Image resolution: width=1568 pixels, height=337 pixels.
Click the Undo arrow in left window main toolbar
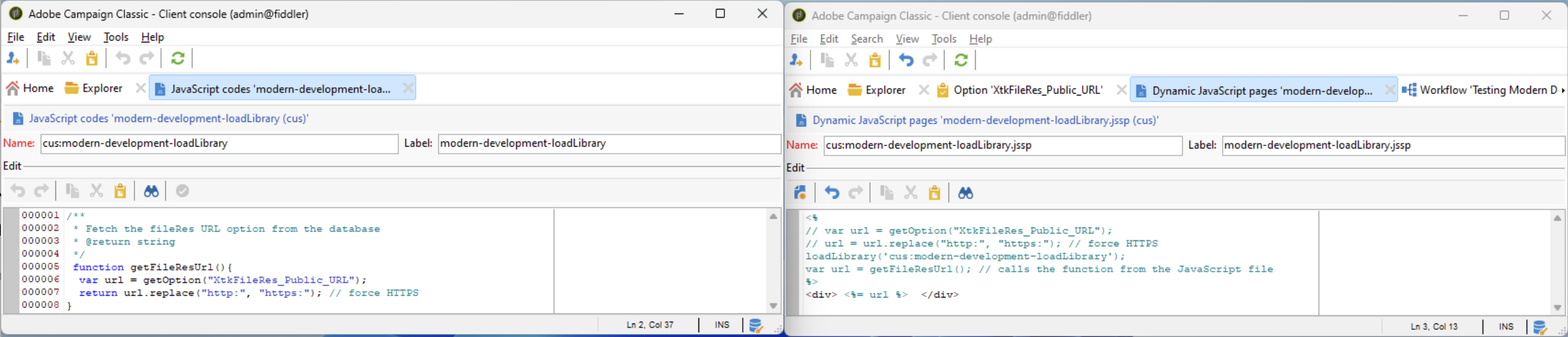pos(123,58)
